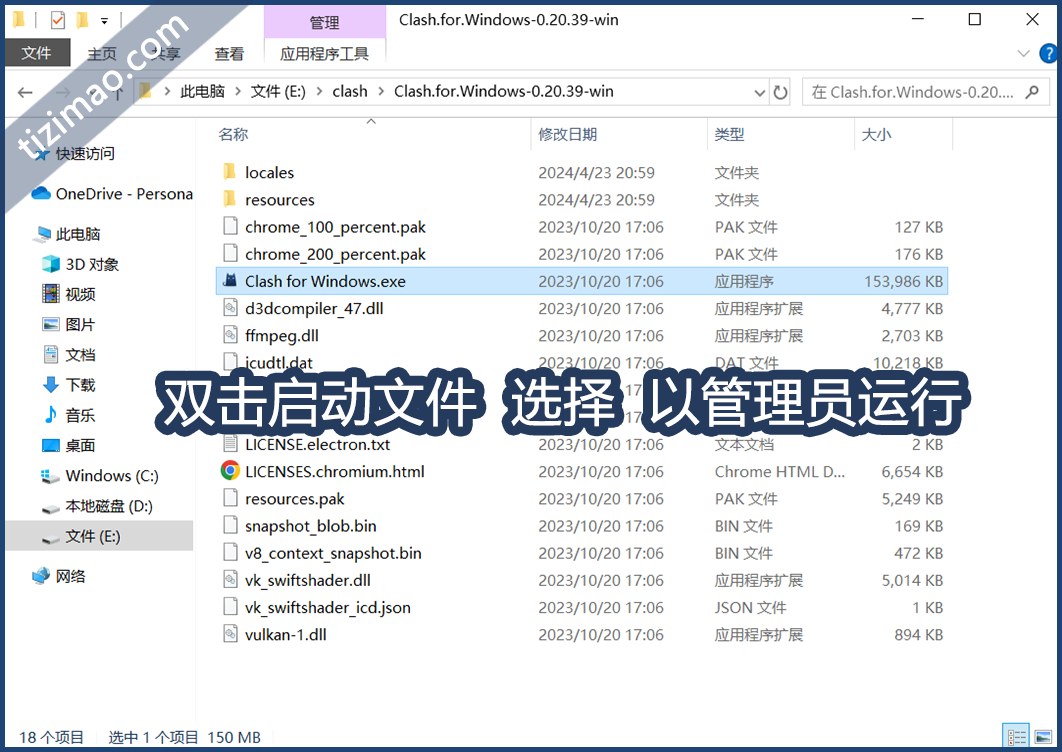The height and width of the screenshot is (752, 1062).
Task: Click the 3D 对象 cube icon
Action: [51, 264]
